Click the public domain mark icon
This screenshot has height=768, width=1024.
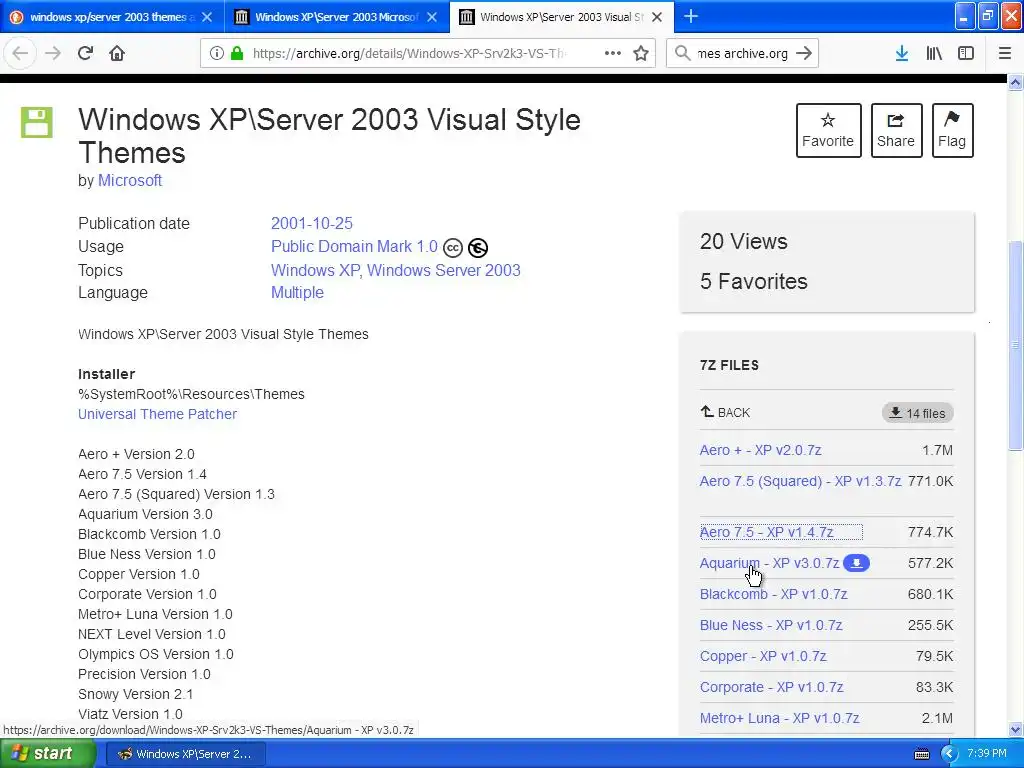pos(478,248)
